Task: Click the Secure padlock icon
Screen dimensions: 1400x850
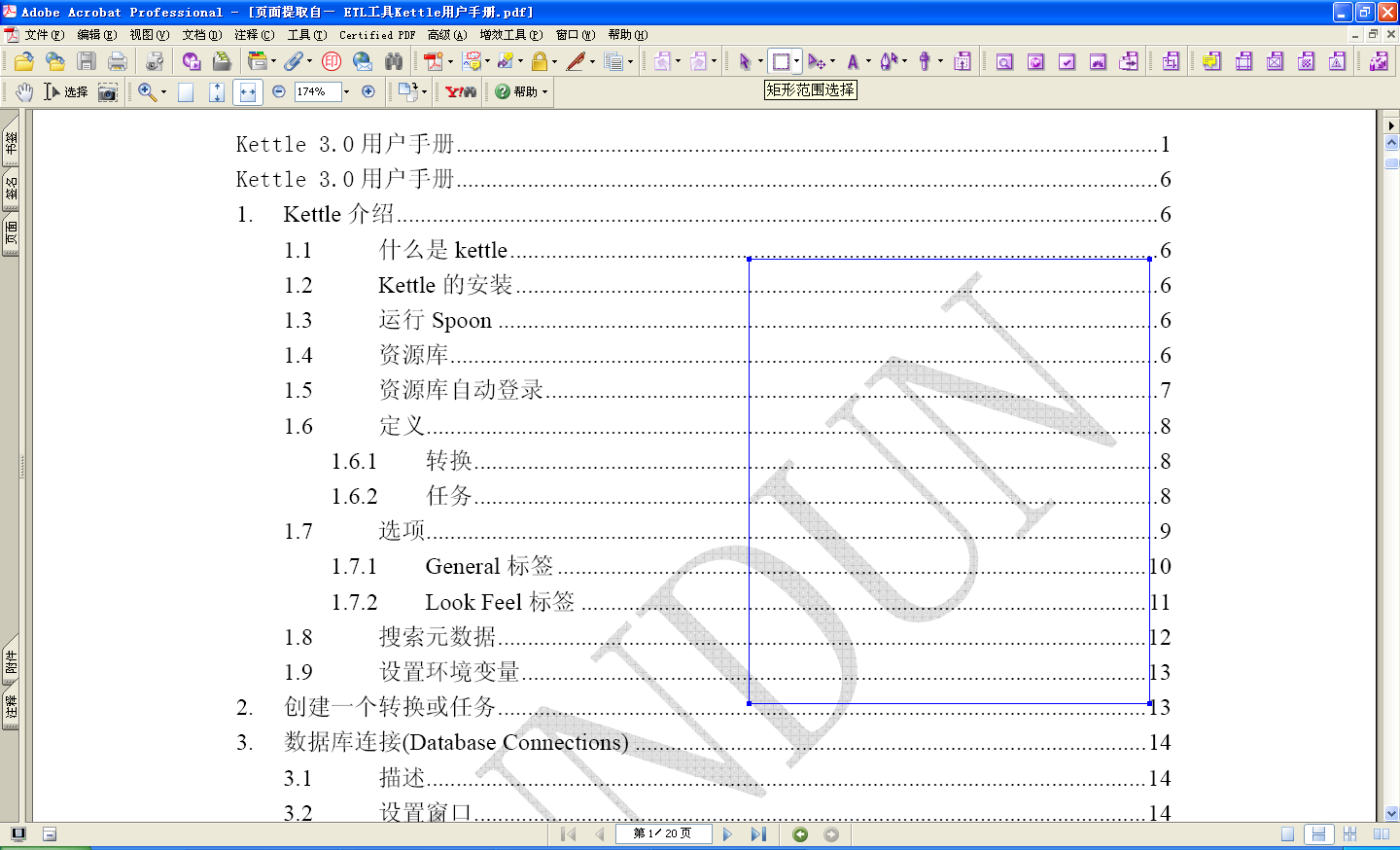Action: 540,61
